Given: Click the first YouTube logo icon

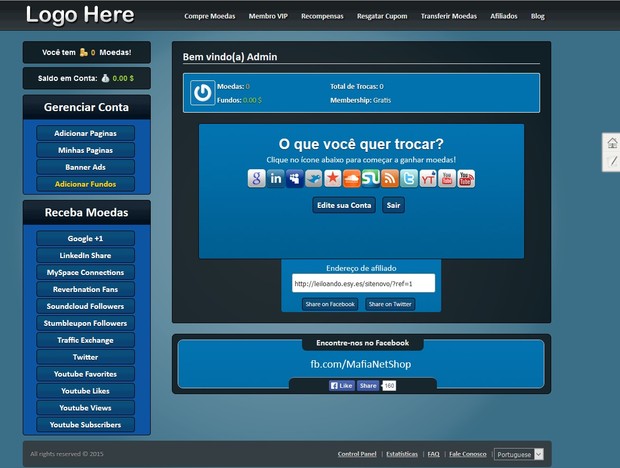Looking at the screenshot, I should 447,179.
